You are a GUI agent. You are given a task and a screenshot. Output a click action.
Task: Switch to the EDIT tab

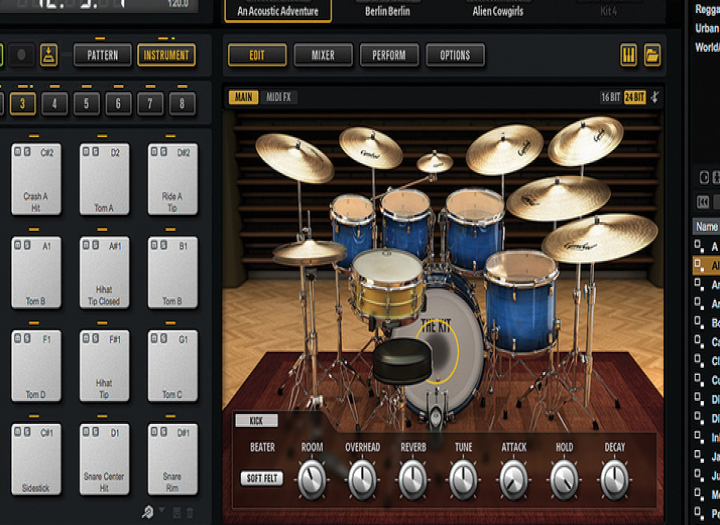click(257, 55)
